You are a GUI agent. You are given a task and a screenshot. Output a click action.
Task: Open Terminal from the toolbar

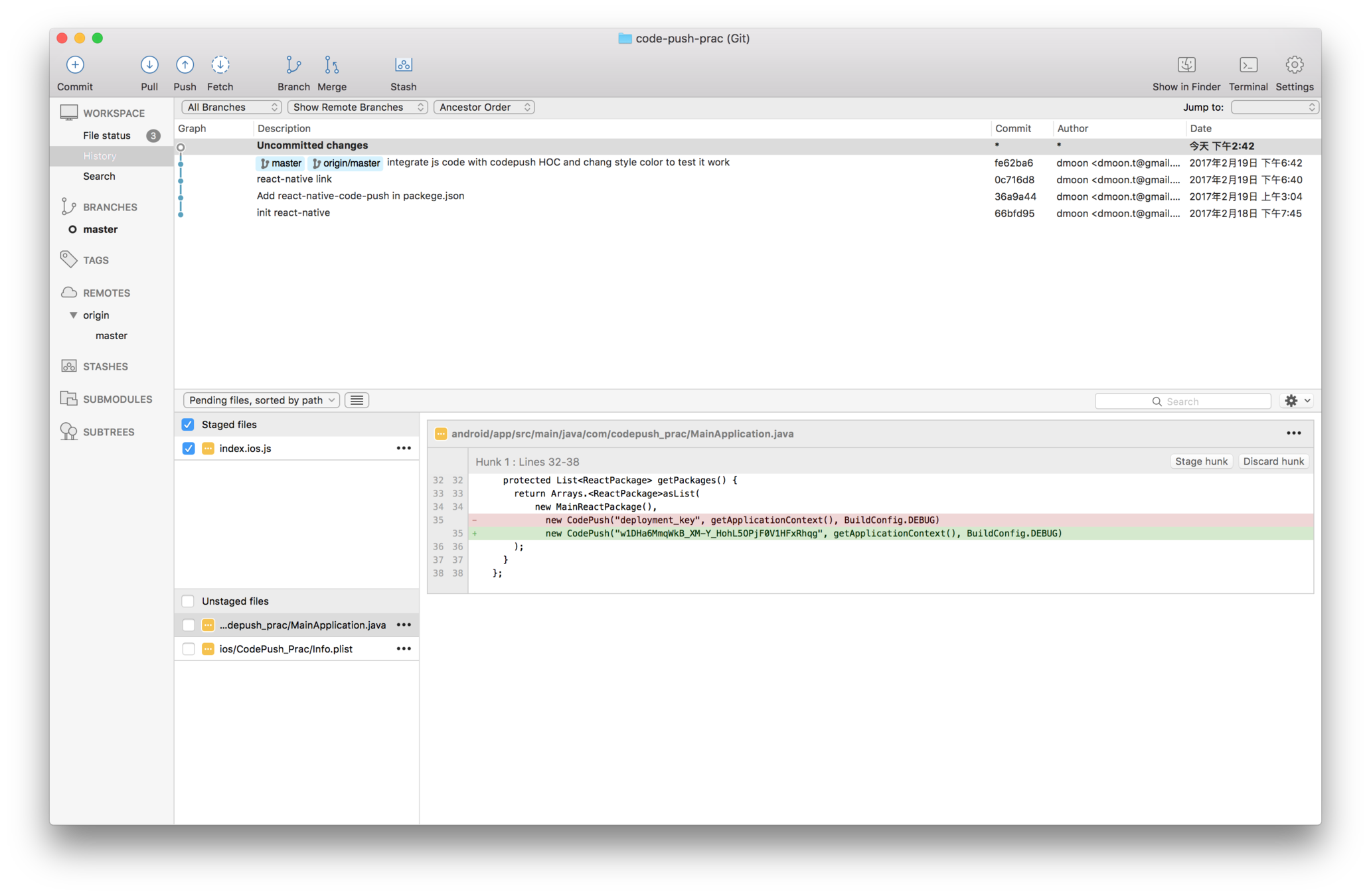pyautogui.click(x=1248, y=65)
